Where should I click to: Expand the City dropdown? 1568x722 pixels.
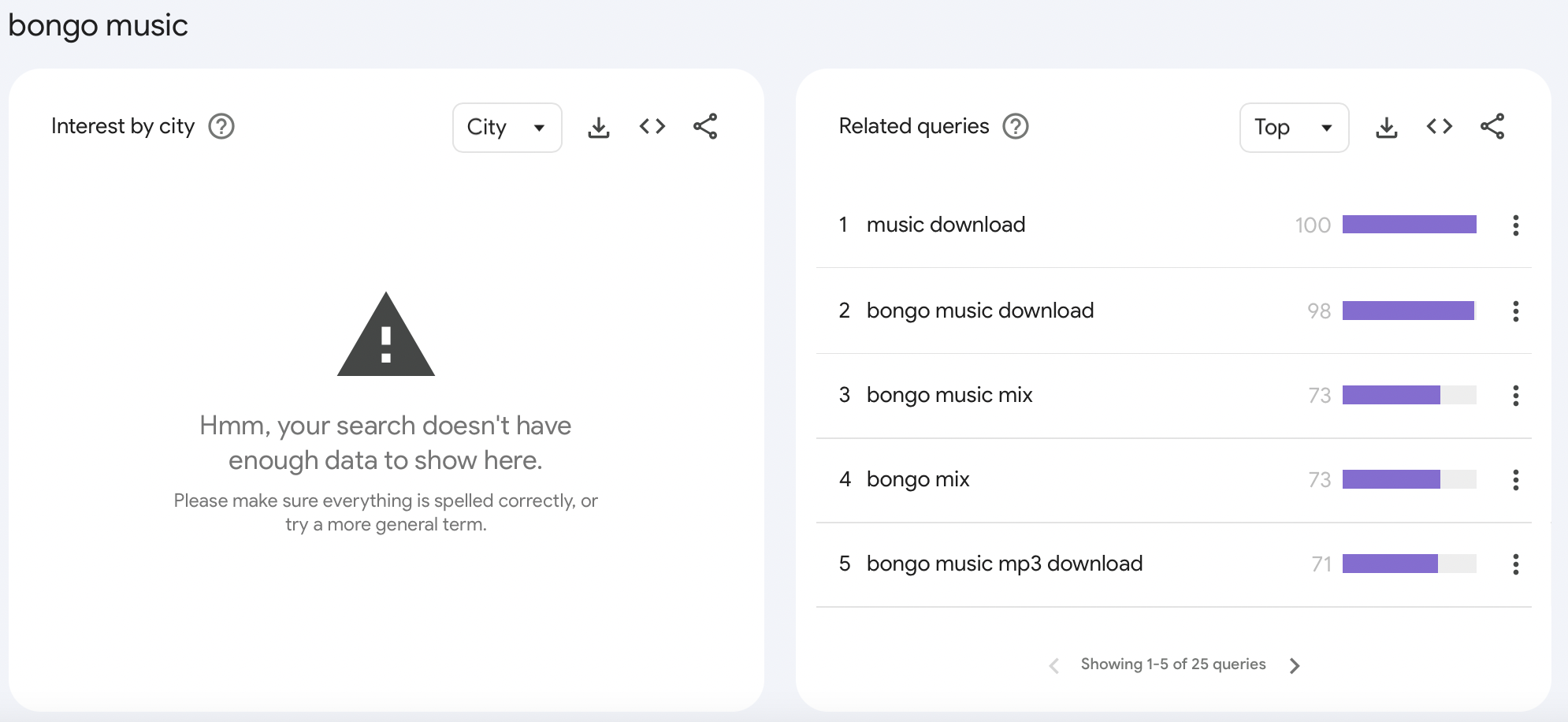click(x=507, y=128)
